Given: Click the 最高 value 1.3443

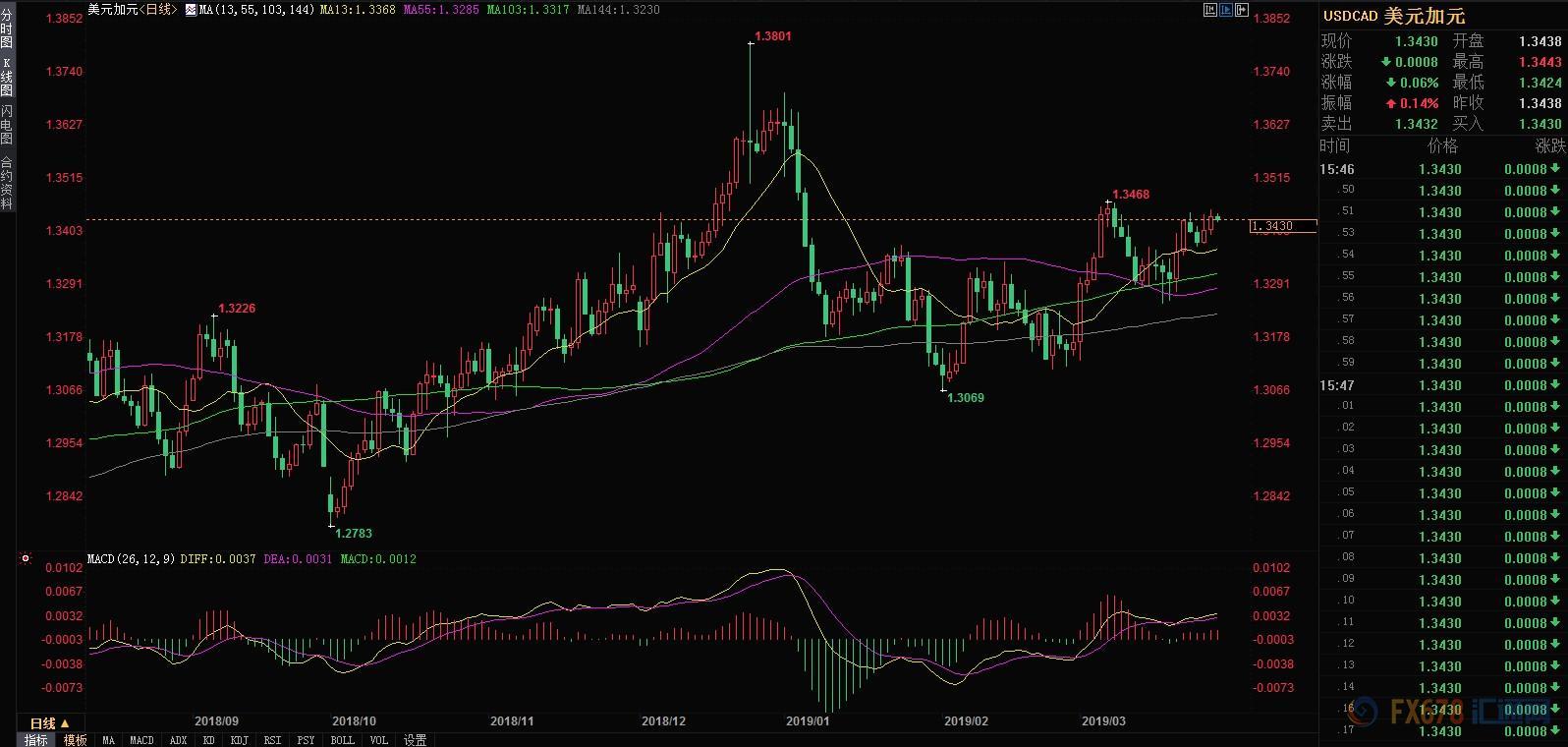Looking at the screenshot, I should tap(1540, 62).
